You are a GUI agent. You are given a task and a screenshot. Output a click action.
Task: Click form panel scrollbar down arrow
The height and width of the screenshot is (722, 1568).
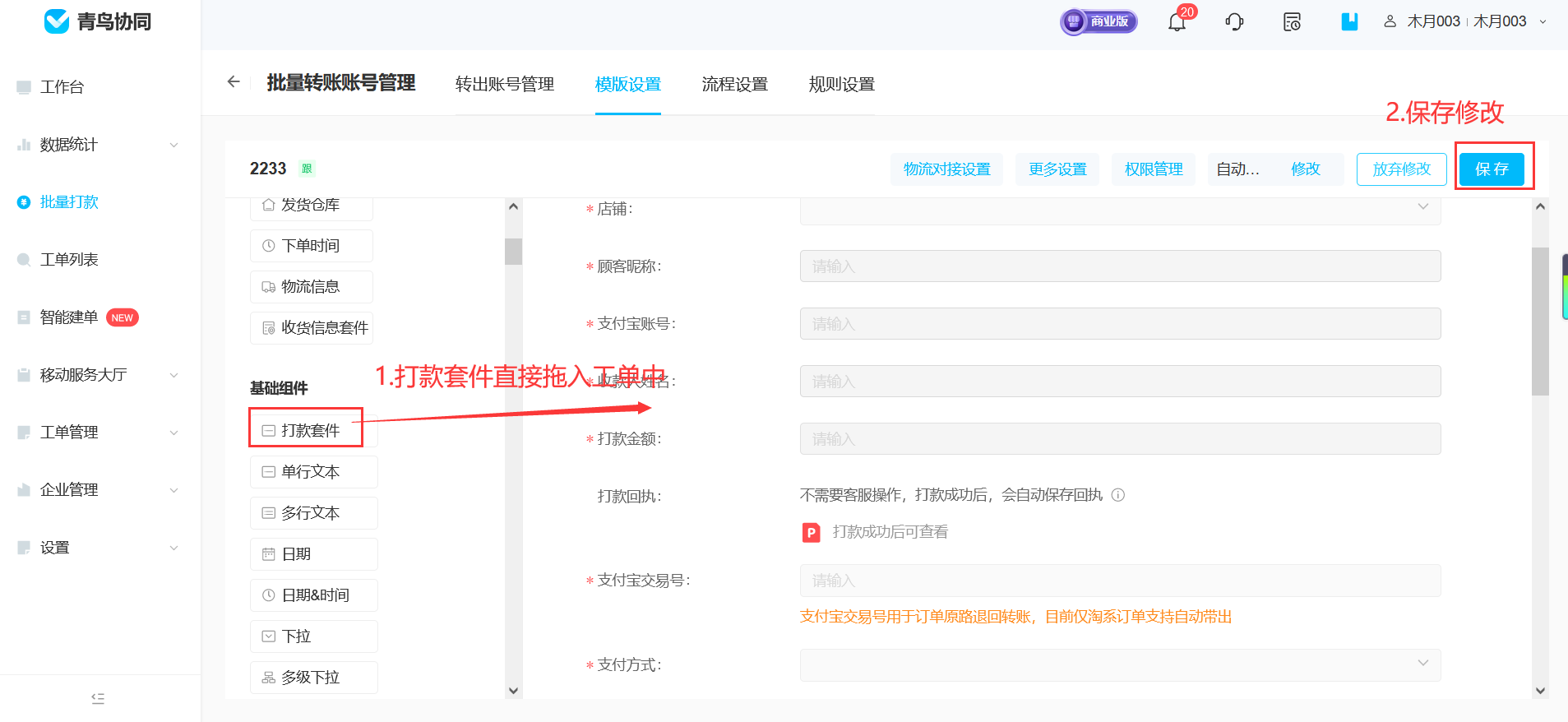[1541, 691]
